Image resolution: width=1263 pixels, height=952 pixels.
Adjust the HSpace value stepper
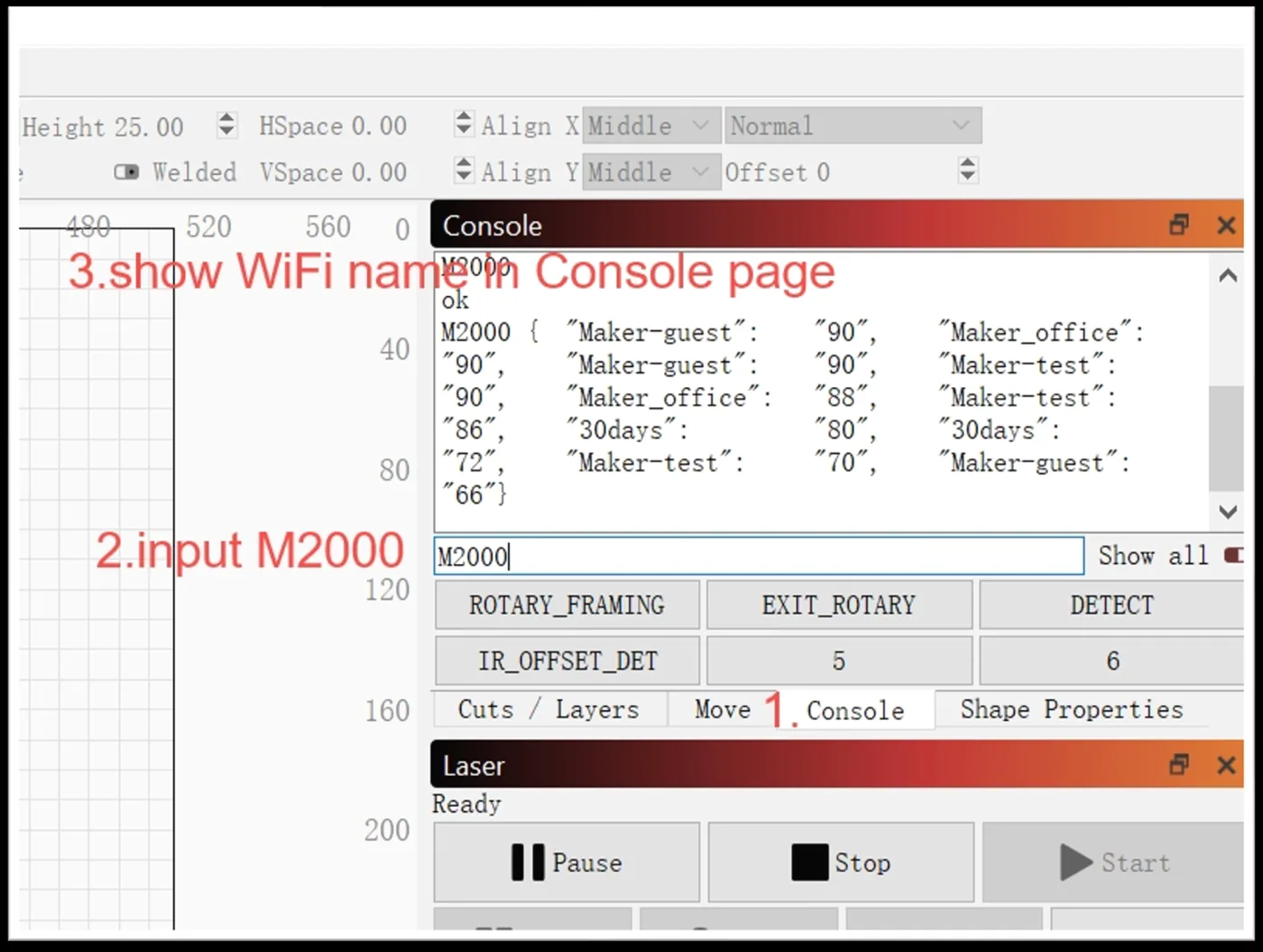pos(463,124)
